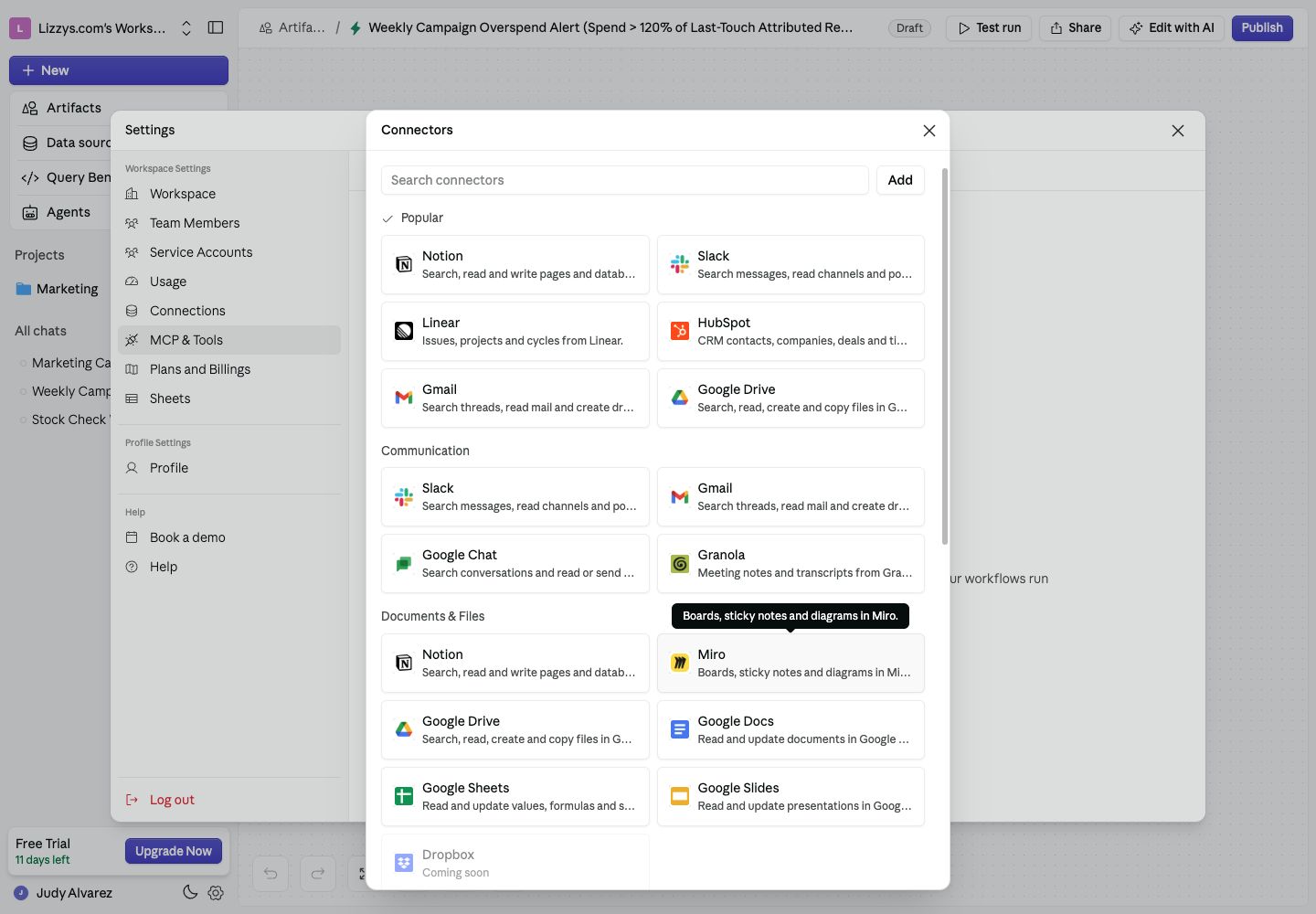
Task: Open Slack connector under Communication
Action: click(515, 496)
